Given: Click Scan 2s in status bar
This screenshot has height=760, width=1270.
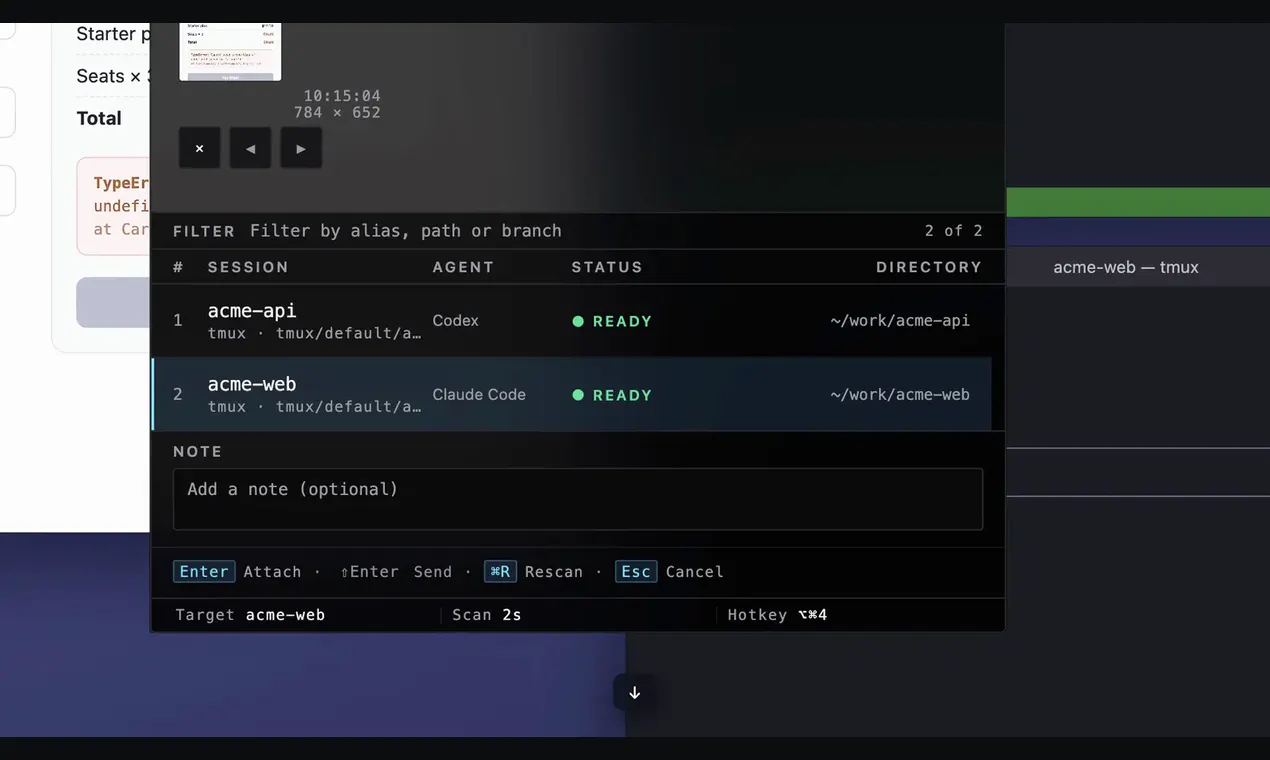Looking at the screenshot, I should click(487, 615).
